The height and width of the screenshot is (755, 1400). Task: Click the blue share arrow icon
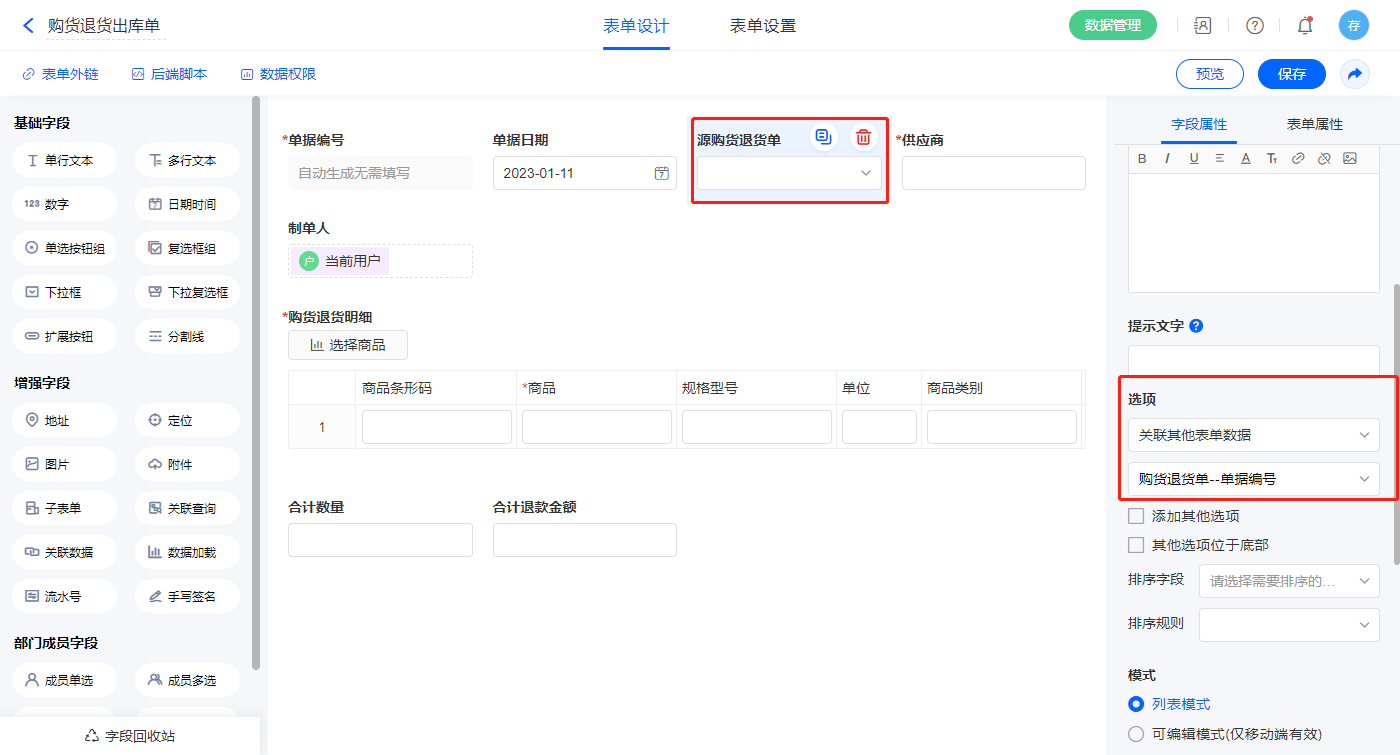click(1355, 74)
